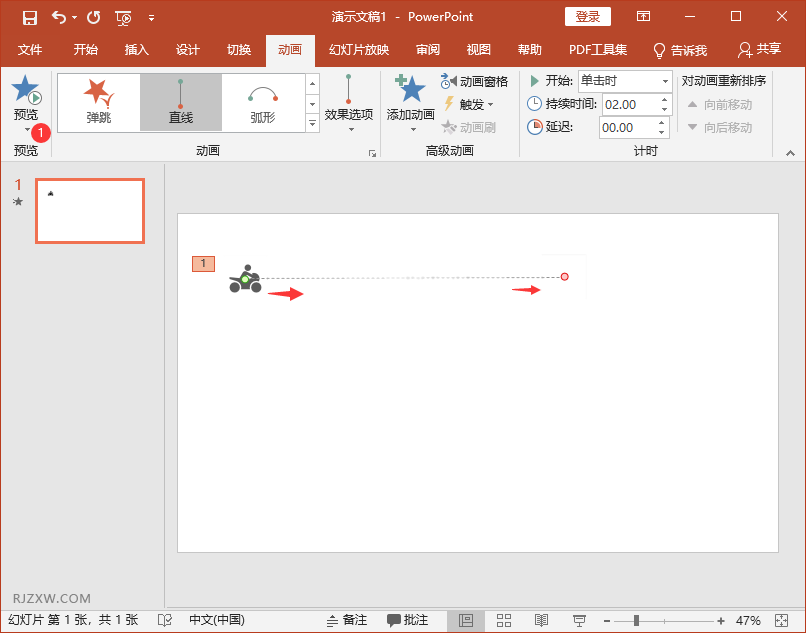Switch to the 设计 tab
This screenshot has width=806, height=633.
tap(188, 50)
